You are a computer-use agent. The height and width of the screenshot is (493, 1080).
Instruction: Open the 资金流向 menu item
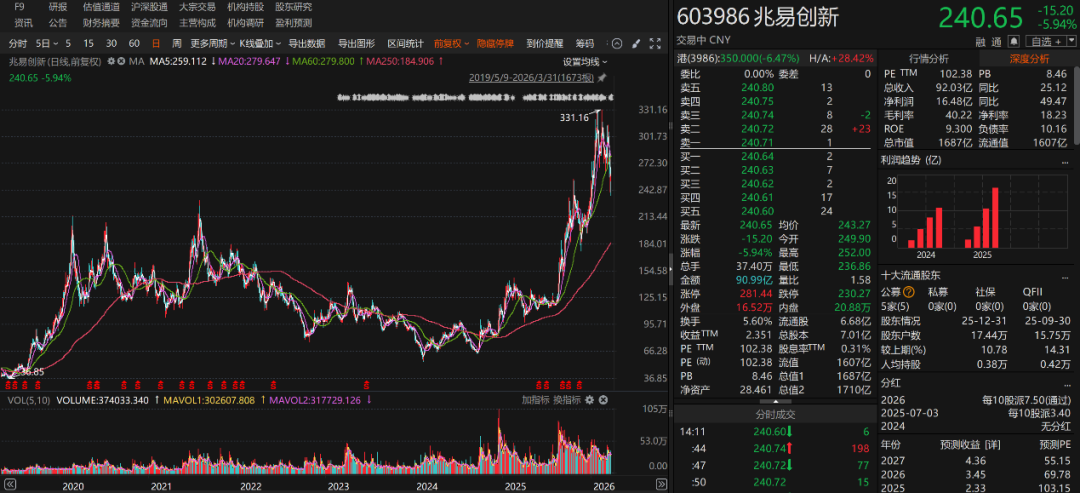click(149, 22)
